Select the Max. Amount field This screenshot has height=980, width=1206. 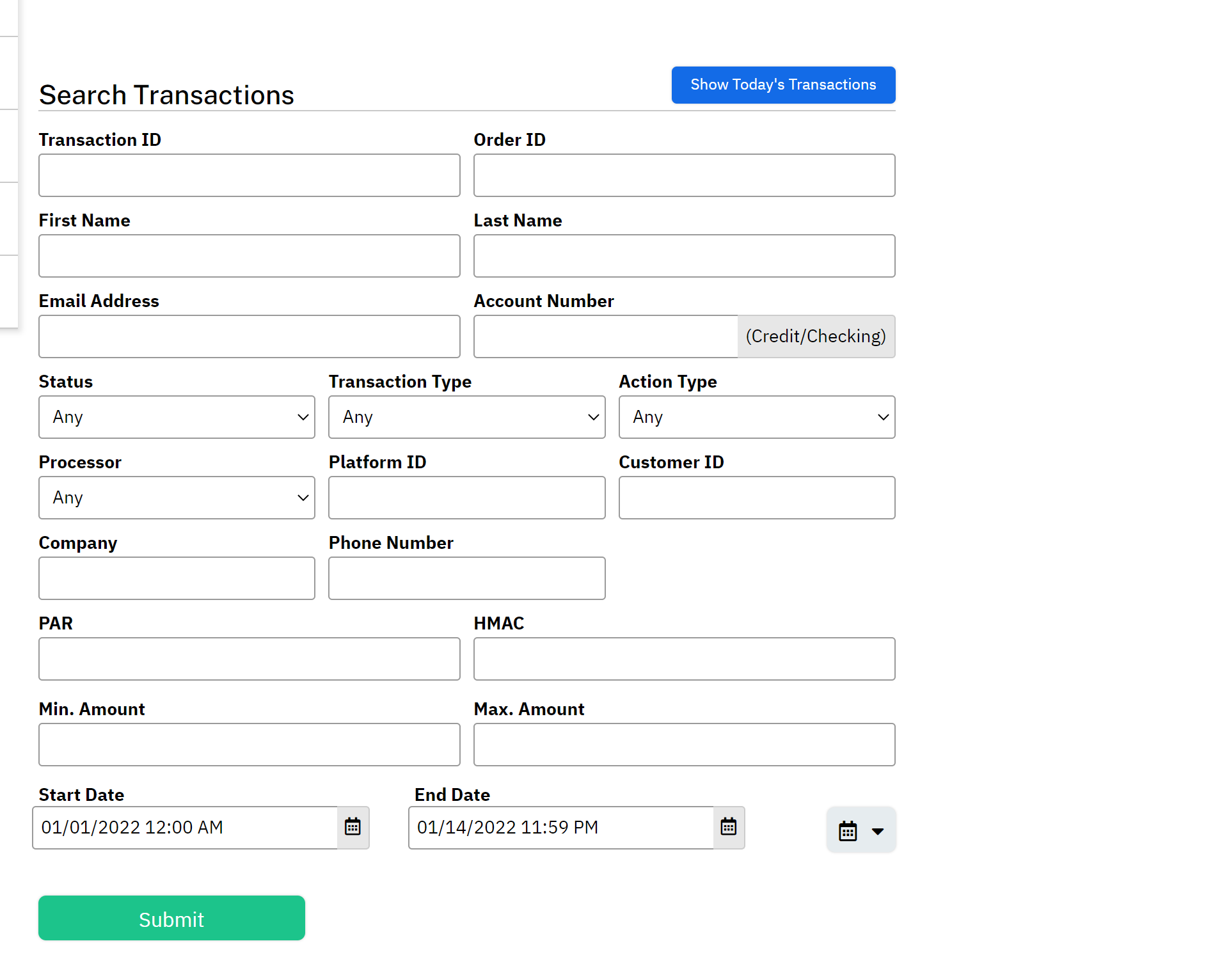click(x=684, y=745)
